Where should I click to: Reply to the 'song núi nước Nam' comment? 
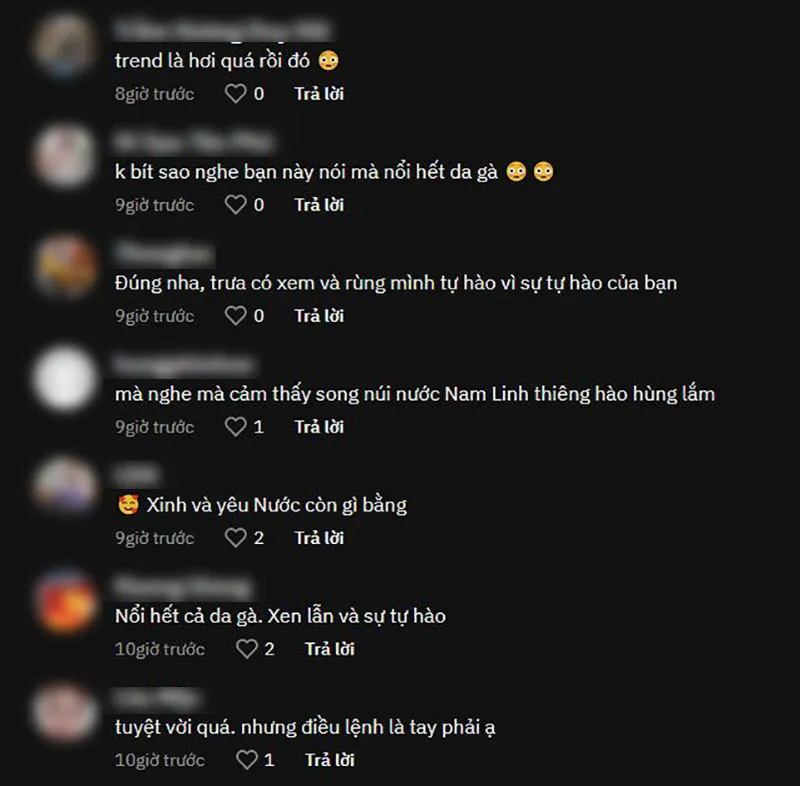pos(319,427)
